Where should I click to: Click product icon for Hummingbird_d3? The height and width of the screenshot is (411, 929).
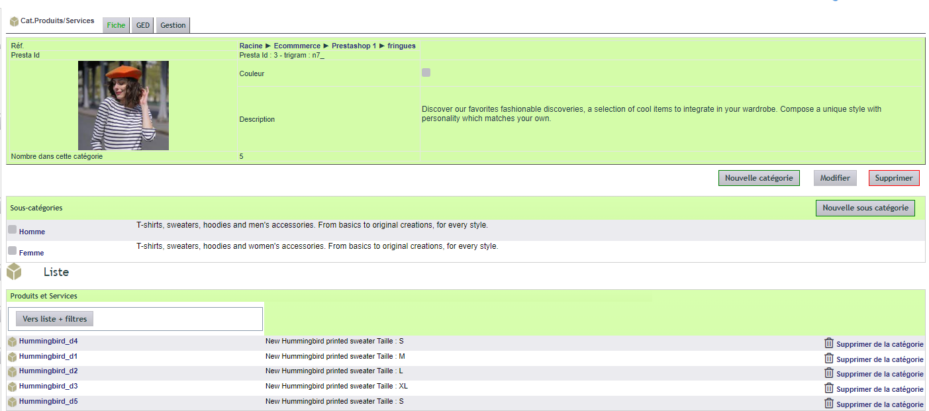(12, 387)
